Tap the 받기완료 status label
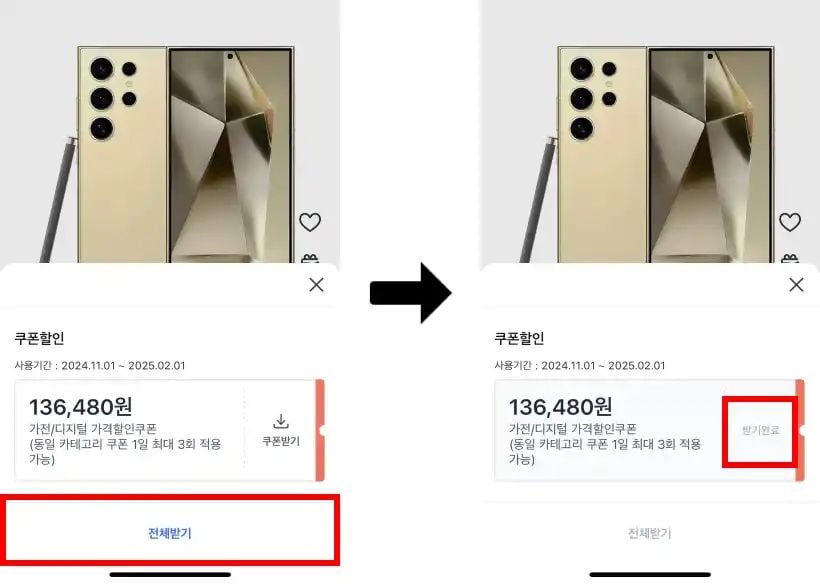 coord(761,430)
